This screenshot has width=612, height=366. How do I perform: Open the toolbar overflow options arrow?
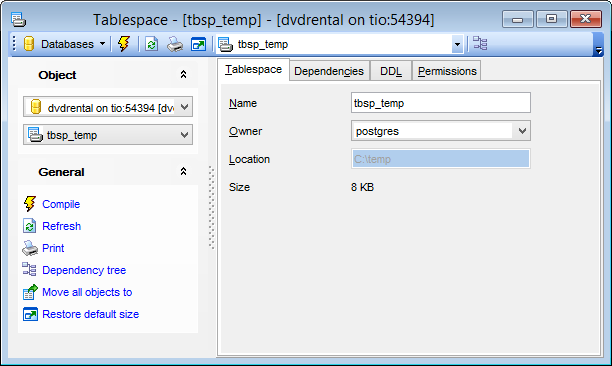[598, 50]
